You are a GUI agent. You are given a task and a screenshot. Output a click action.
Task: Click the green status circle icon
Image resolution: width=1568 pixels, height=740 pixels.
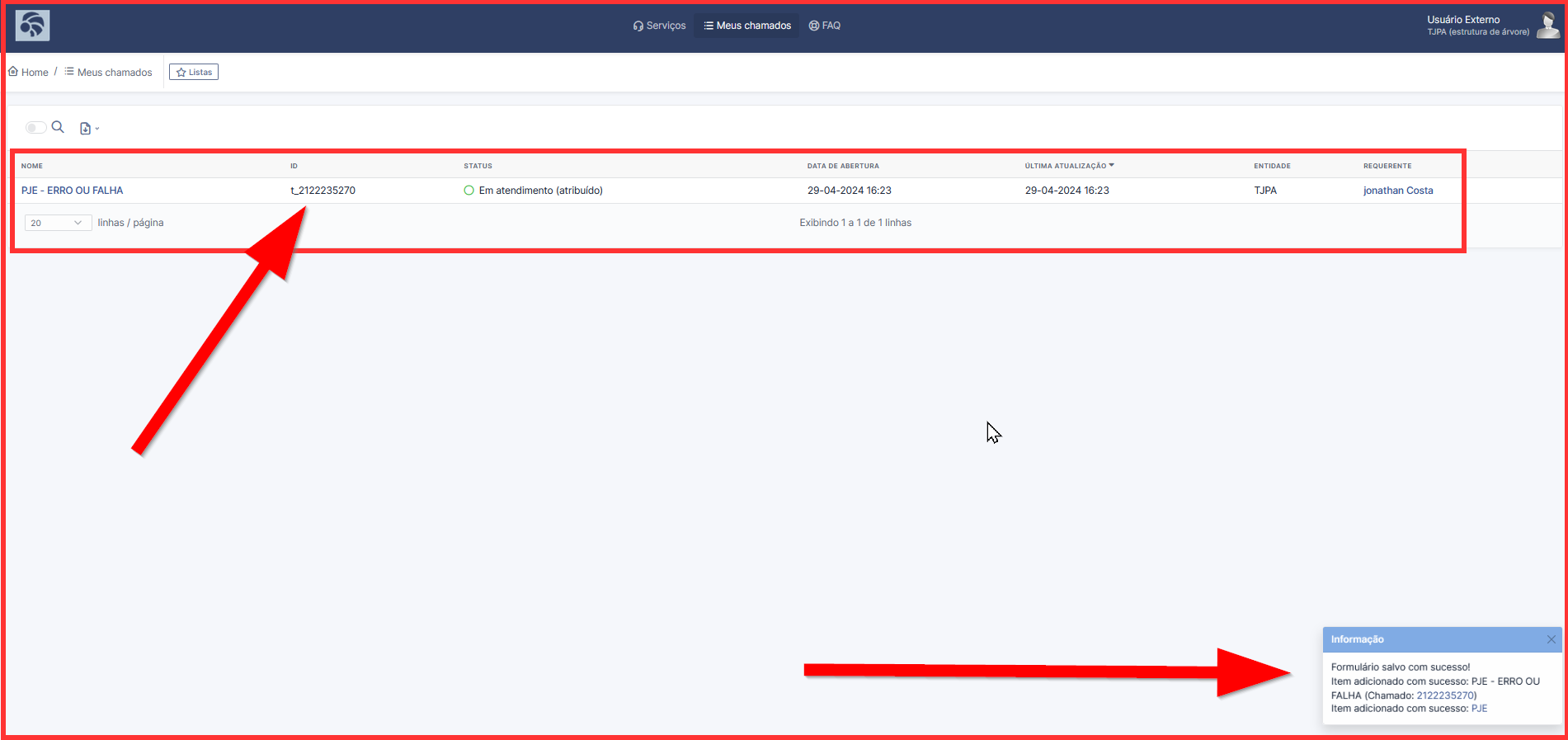pos(469,191)
